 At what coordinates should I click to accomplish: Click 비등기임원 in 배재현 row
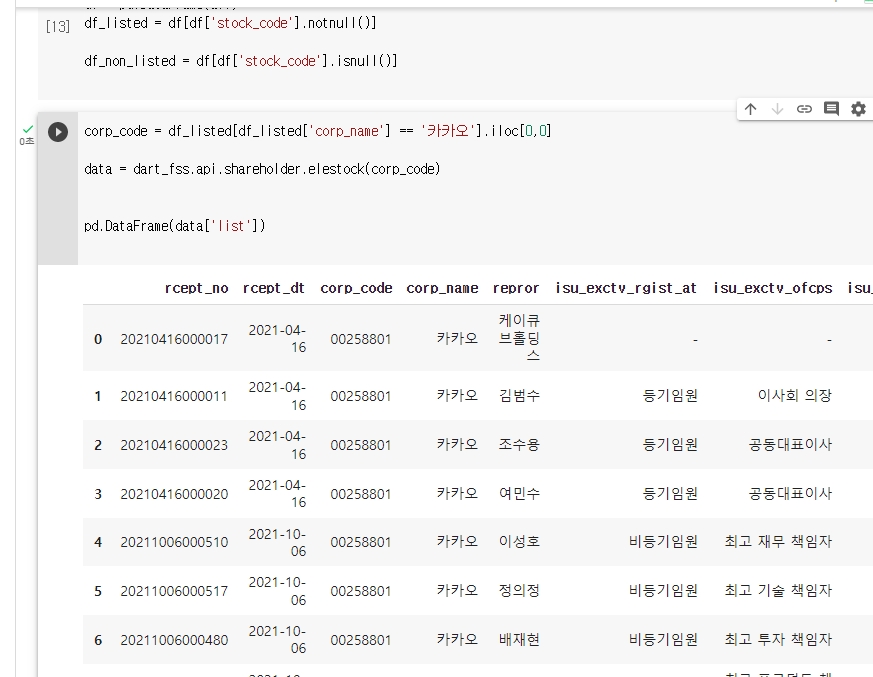tap(663, 640)
